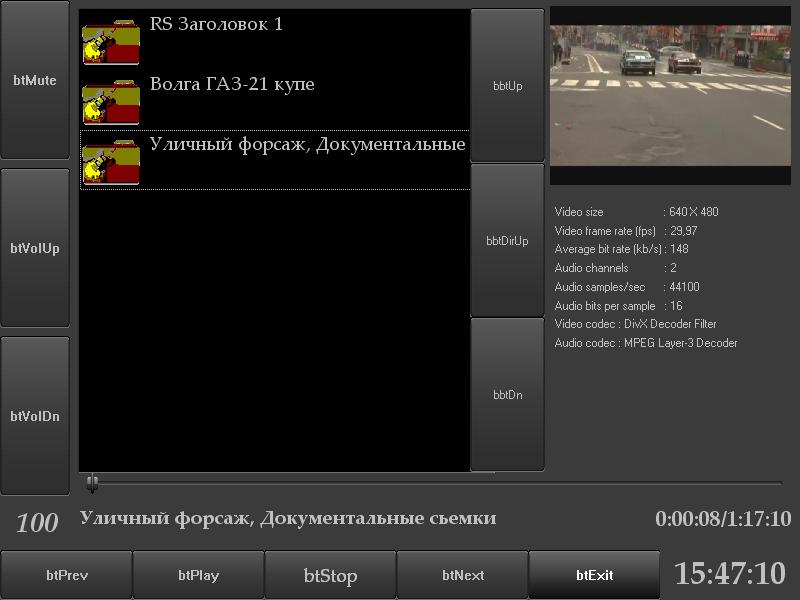800x600 pixels.
Task: Exit the player with btExit
Action: coord(594,575)
